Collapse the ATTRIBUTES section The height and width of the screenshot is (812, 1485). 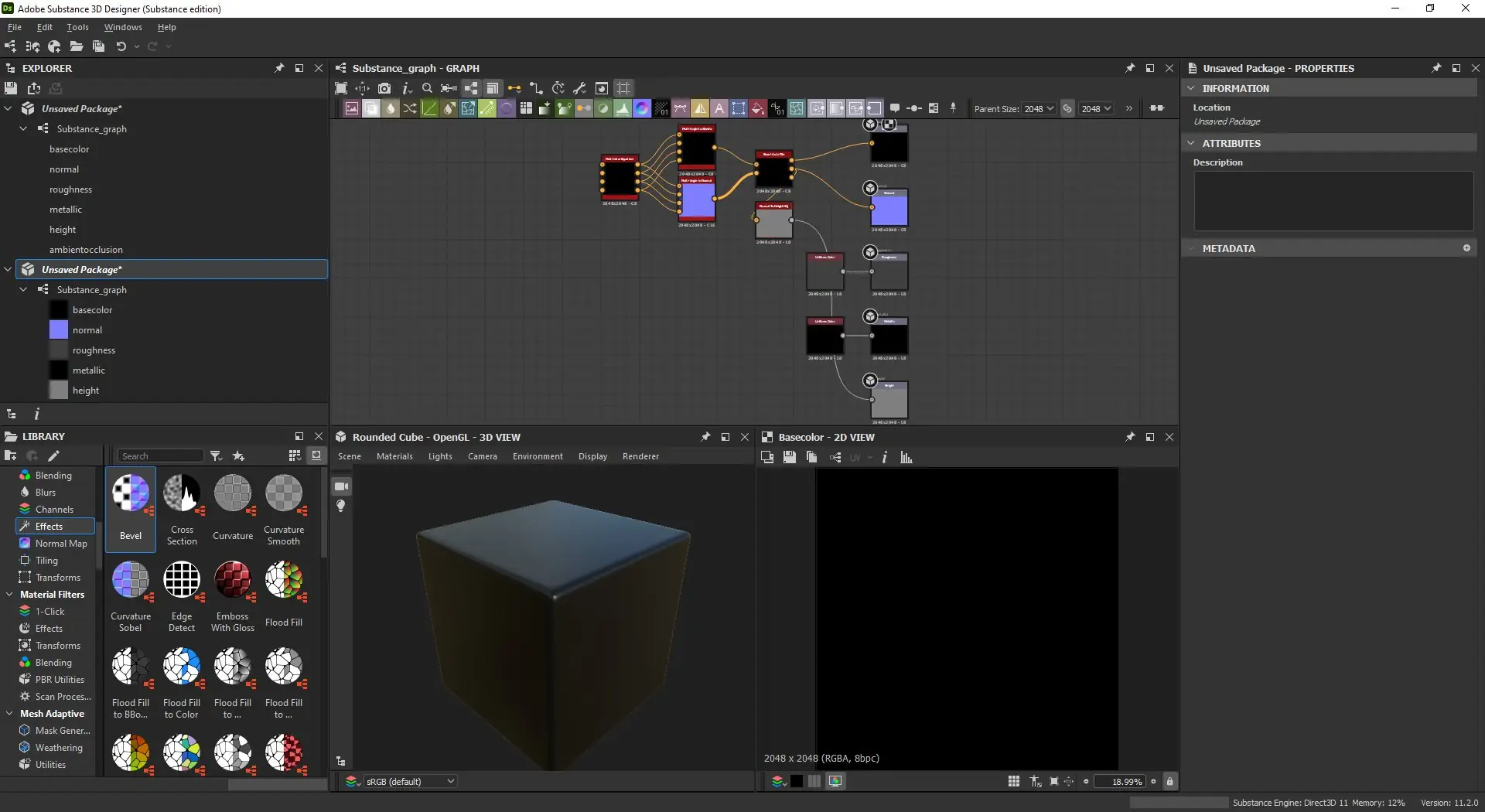(1191, 144)
